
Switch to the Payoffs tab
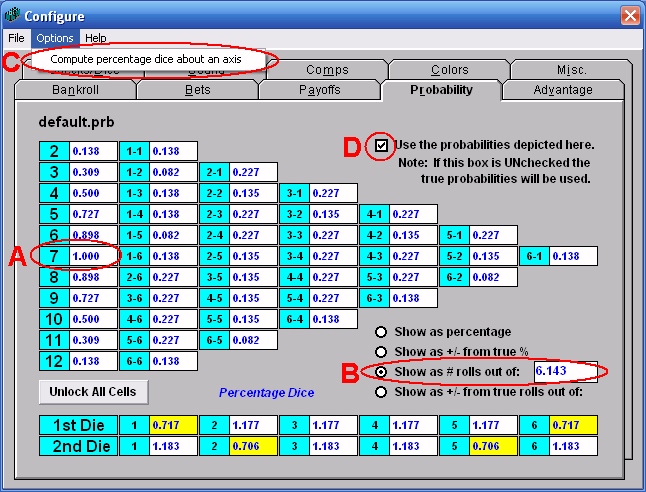pos(319,90)
